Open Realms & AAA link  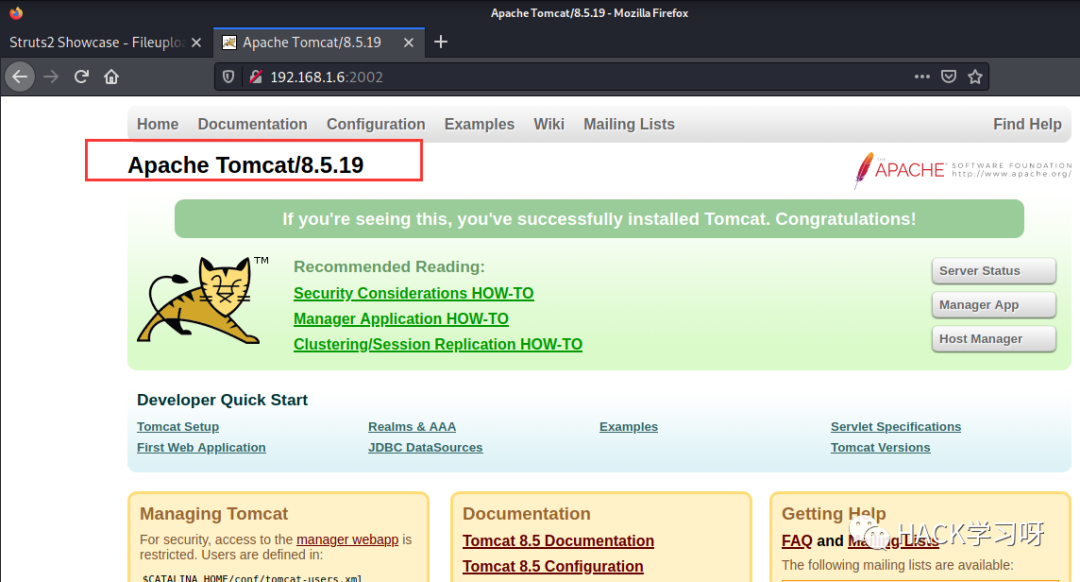(x=412, y=426)
